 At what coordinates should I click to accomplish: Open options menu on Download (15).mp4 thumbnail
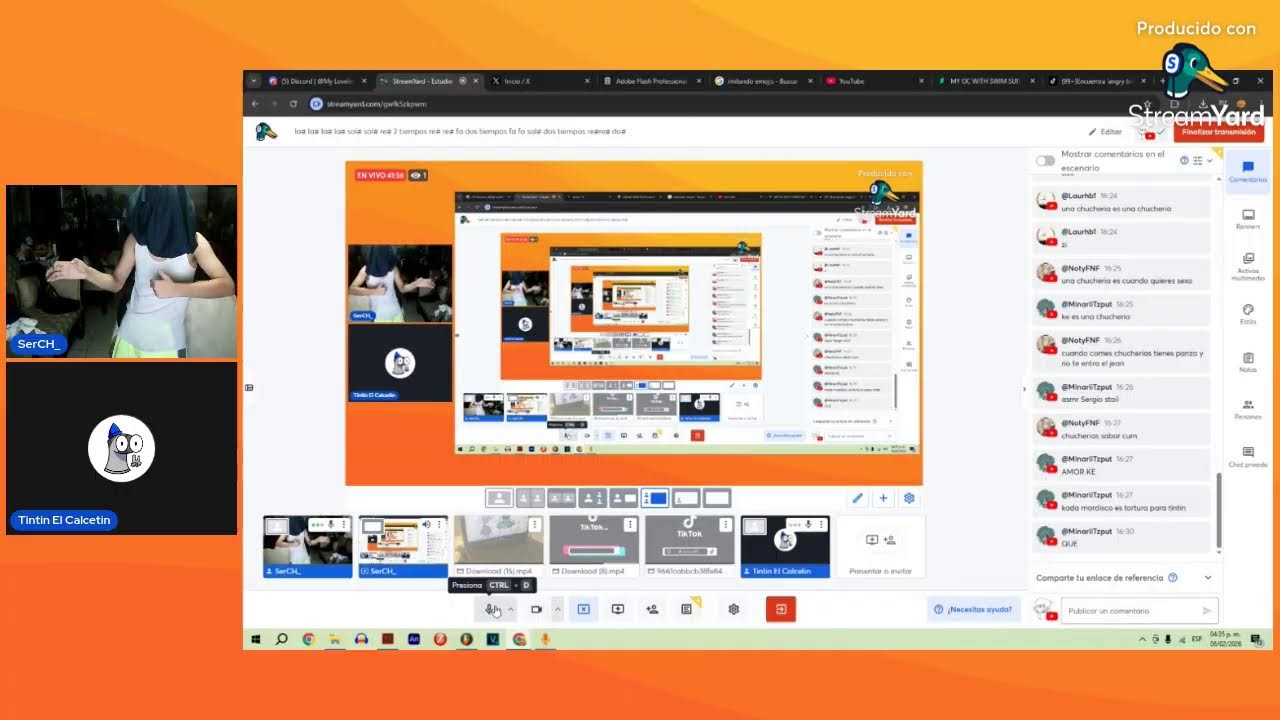pyautogui.click(x=535, y=524)
